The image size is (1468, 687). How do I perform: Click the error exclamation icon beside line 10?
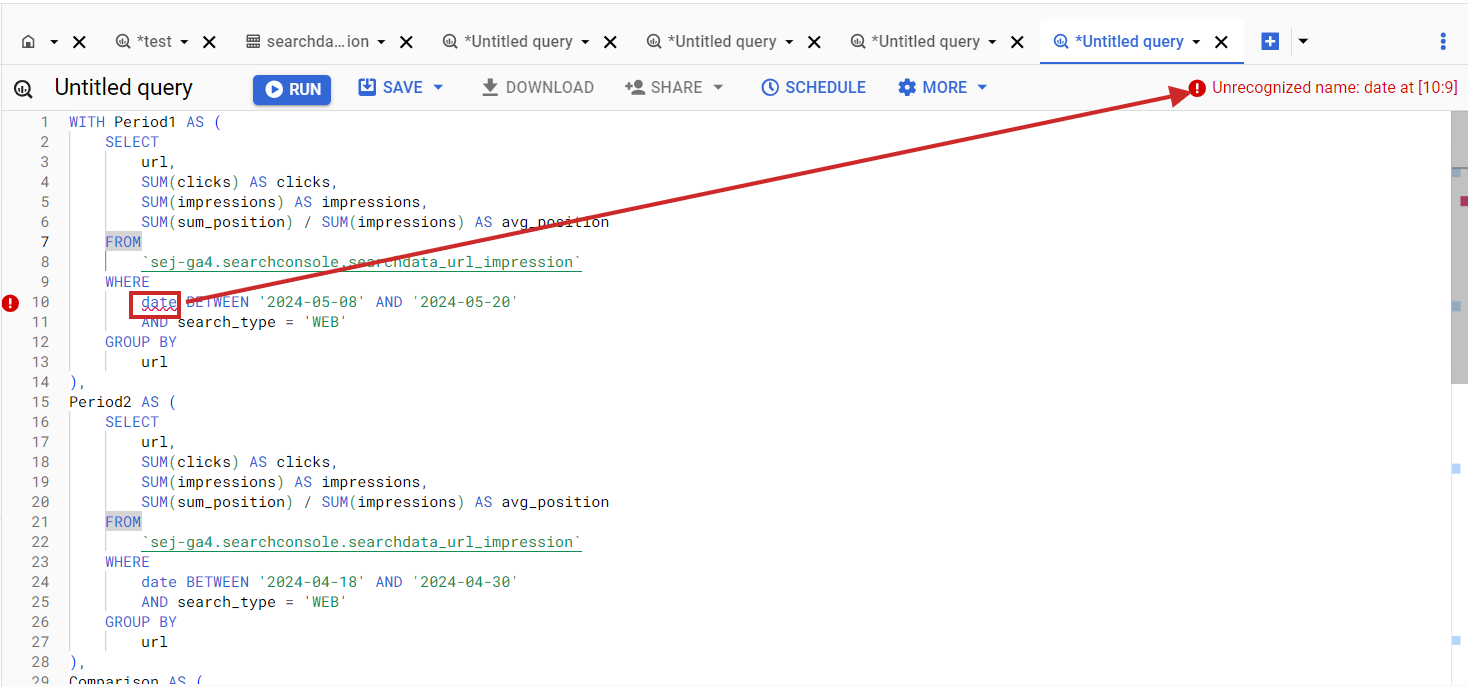coord(10,303)
